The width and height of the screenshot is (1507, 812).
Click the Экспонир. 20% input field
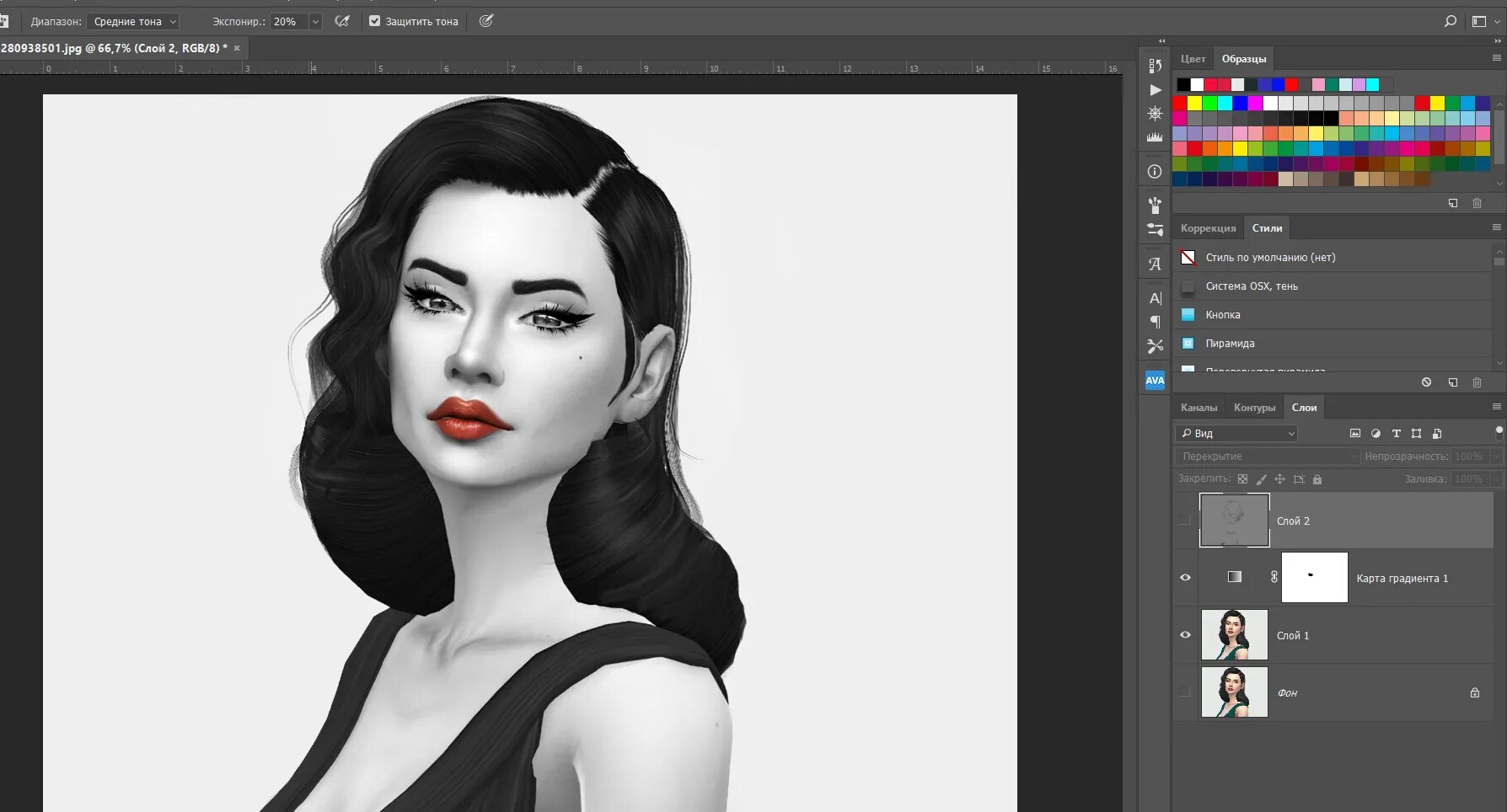click(289, 21)
